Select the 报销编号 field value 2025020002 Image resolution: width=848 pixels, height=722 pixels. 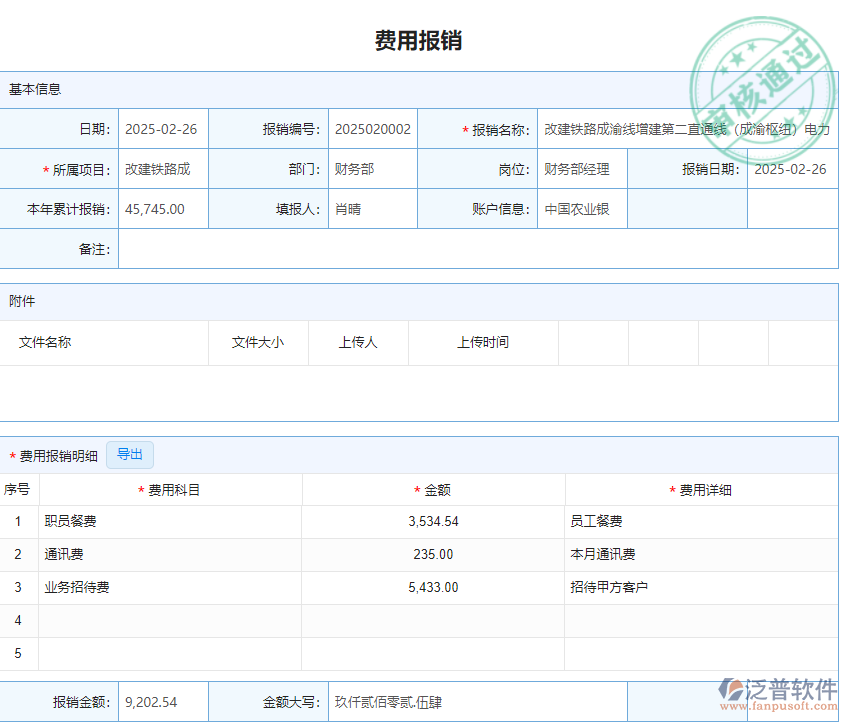pos(372,128)
